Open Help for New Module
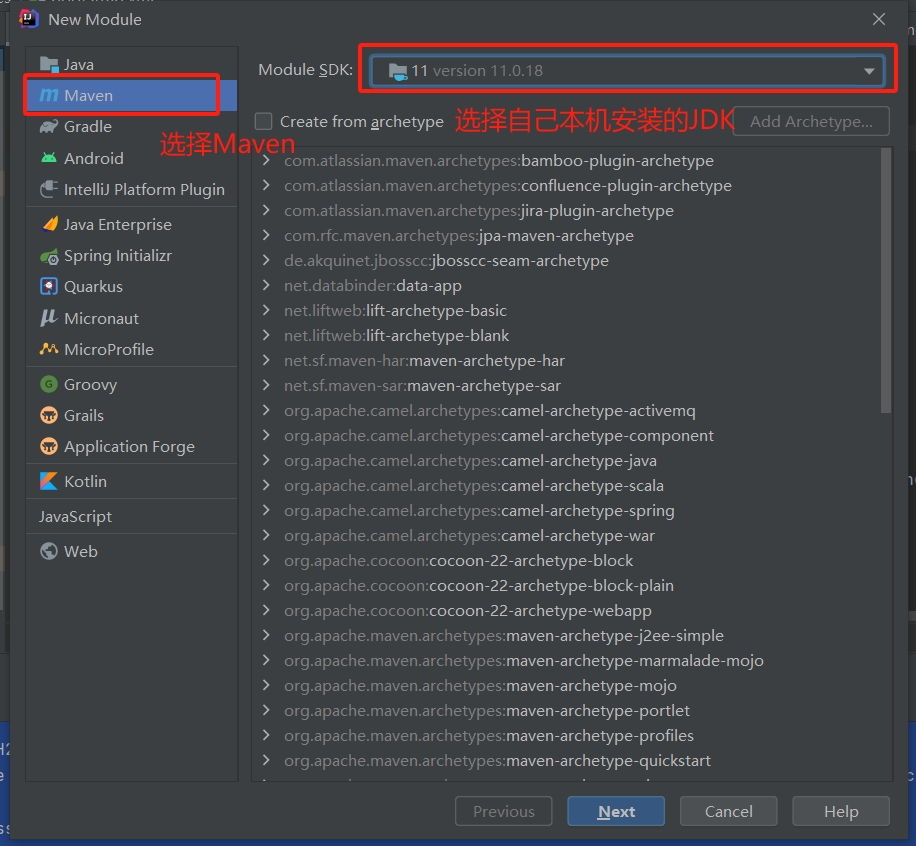916x846 pixels. (841, 811)
